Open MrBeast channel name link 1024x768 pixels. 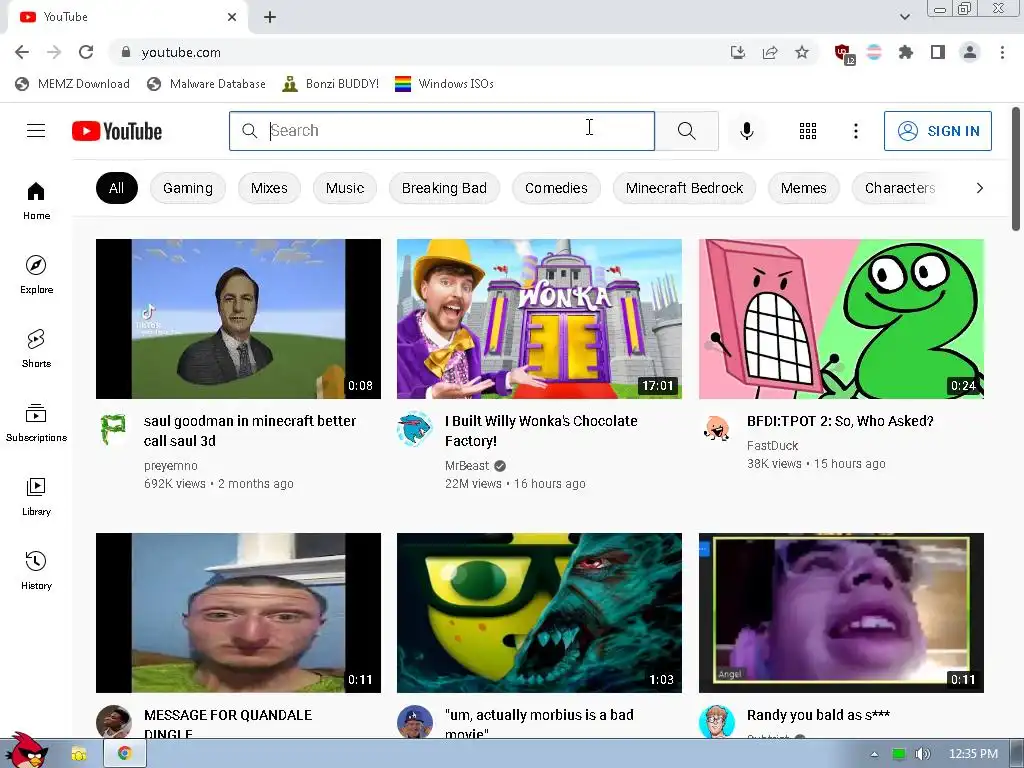467,466
